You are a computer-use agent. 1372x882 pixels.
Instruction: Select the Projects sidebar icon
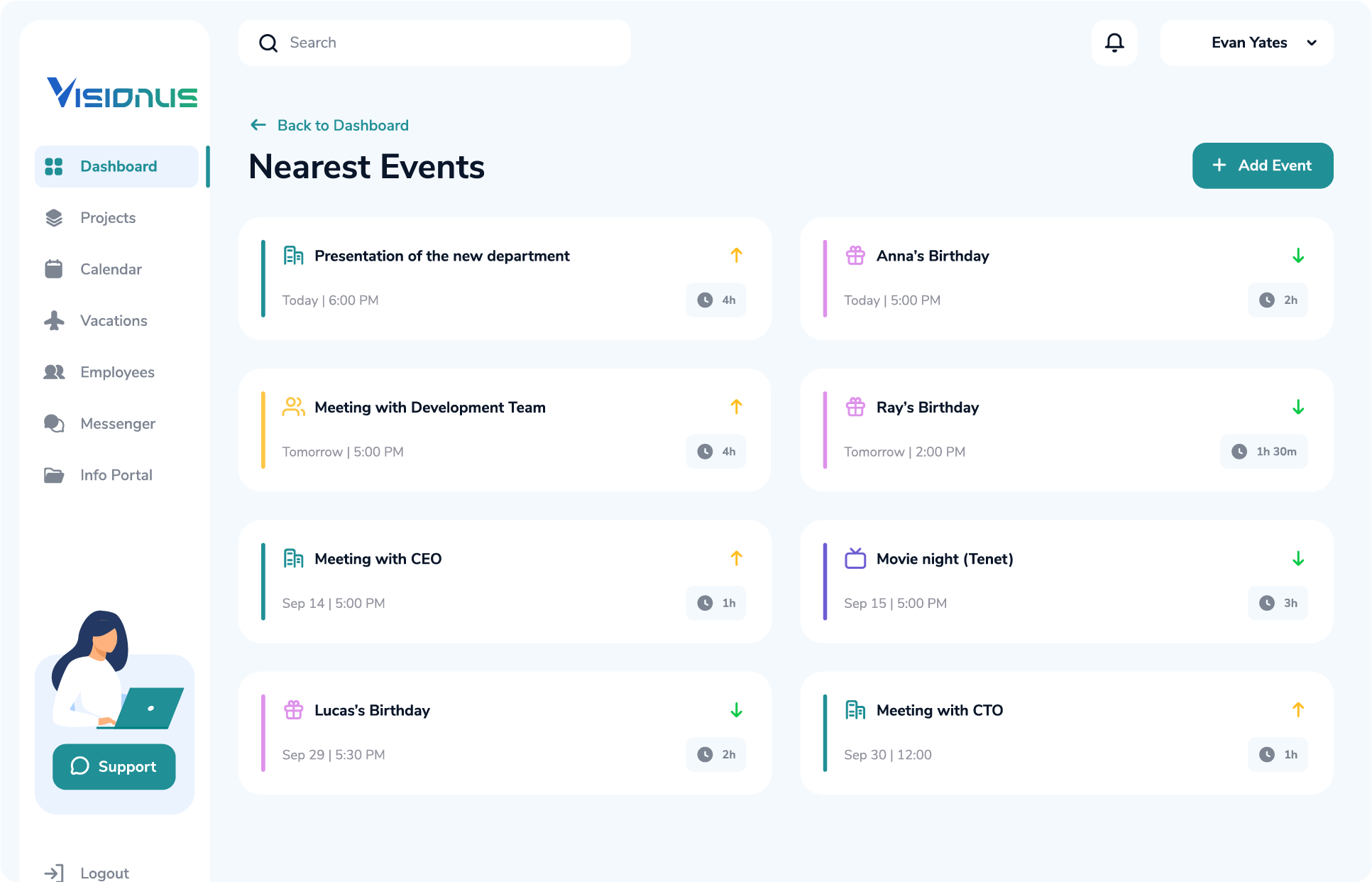pyautogui.click(x=54, y=217)
